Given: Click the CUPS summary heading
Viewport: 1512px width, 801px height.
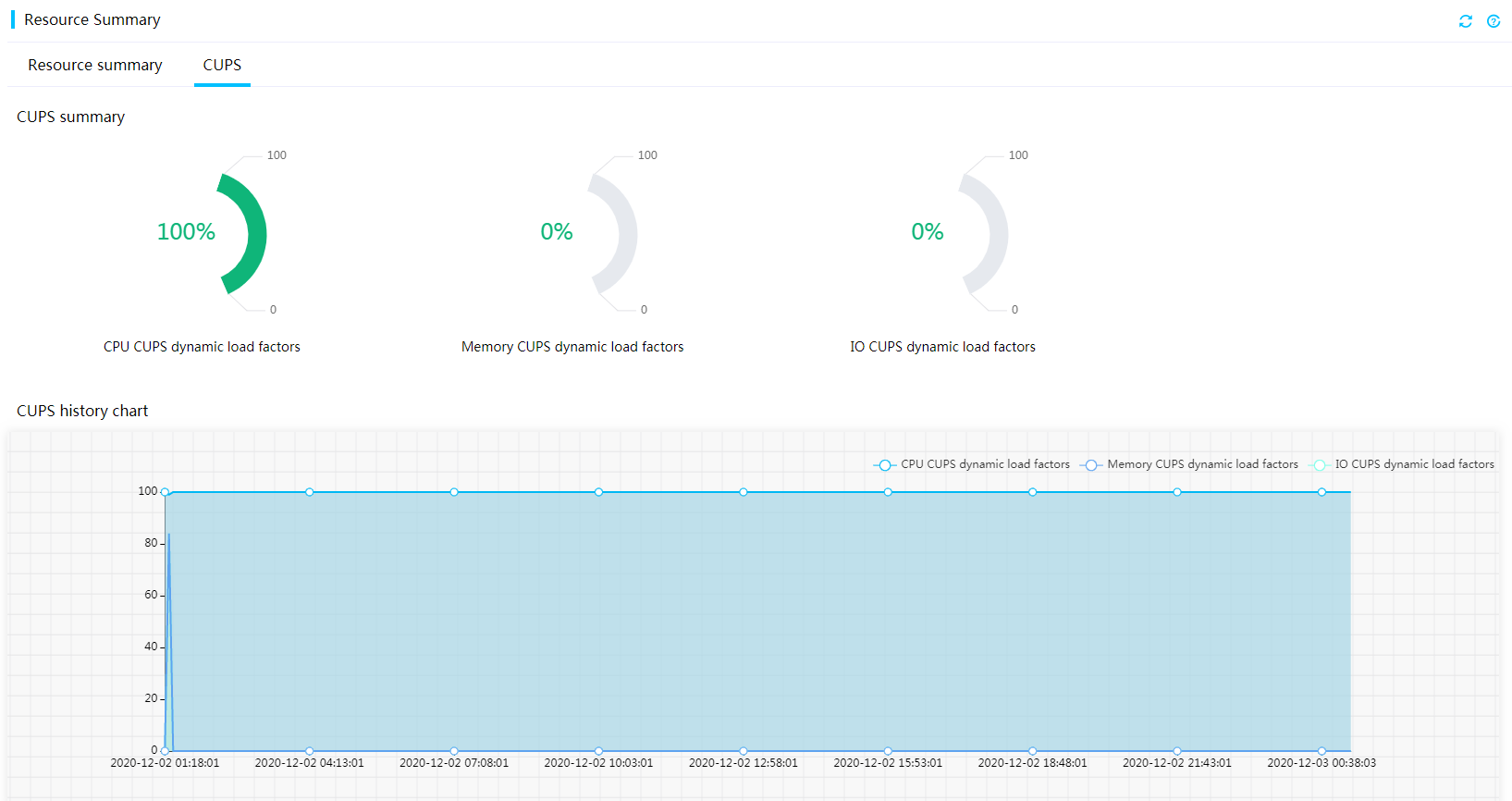Looking at the screenshot, I should [x=70, y=117].
